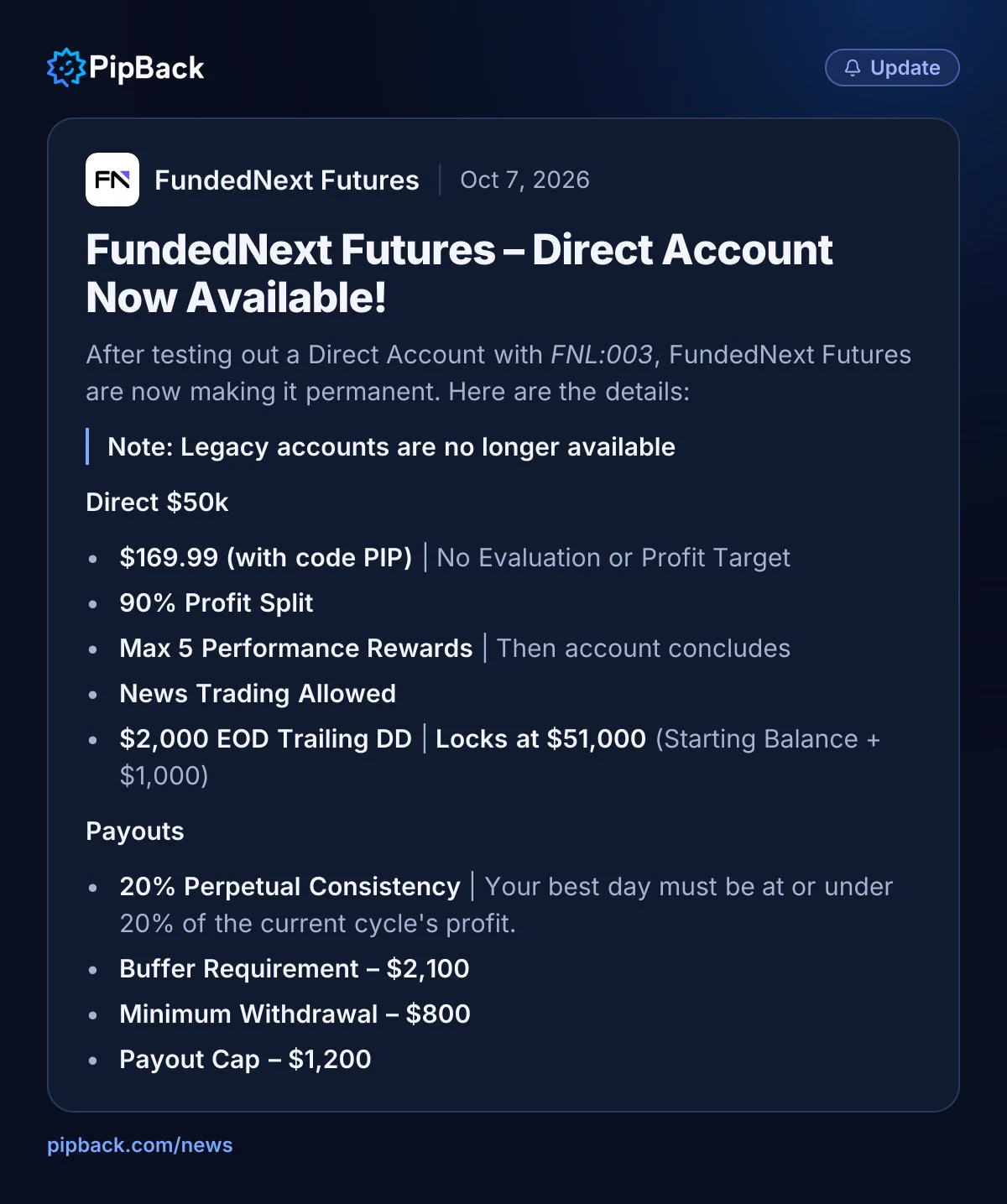Click the 'News Trading Allowed' bullet
Viewport: 1007px width, 1204px height.
pos(258,694)
